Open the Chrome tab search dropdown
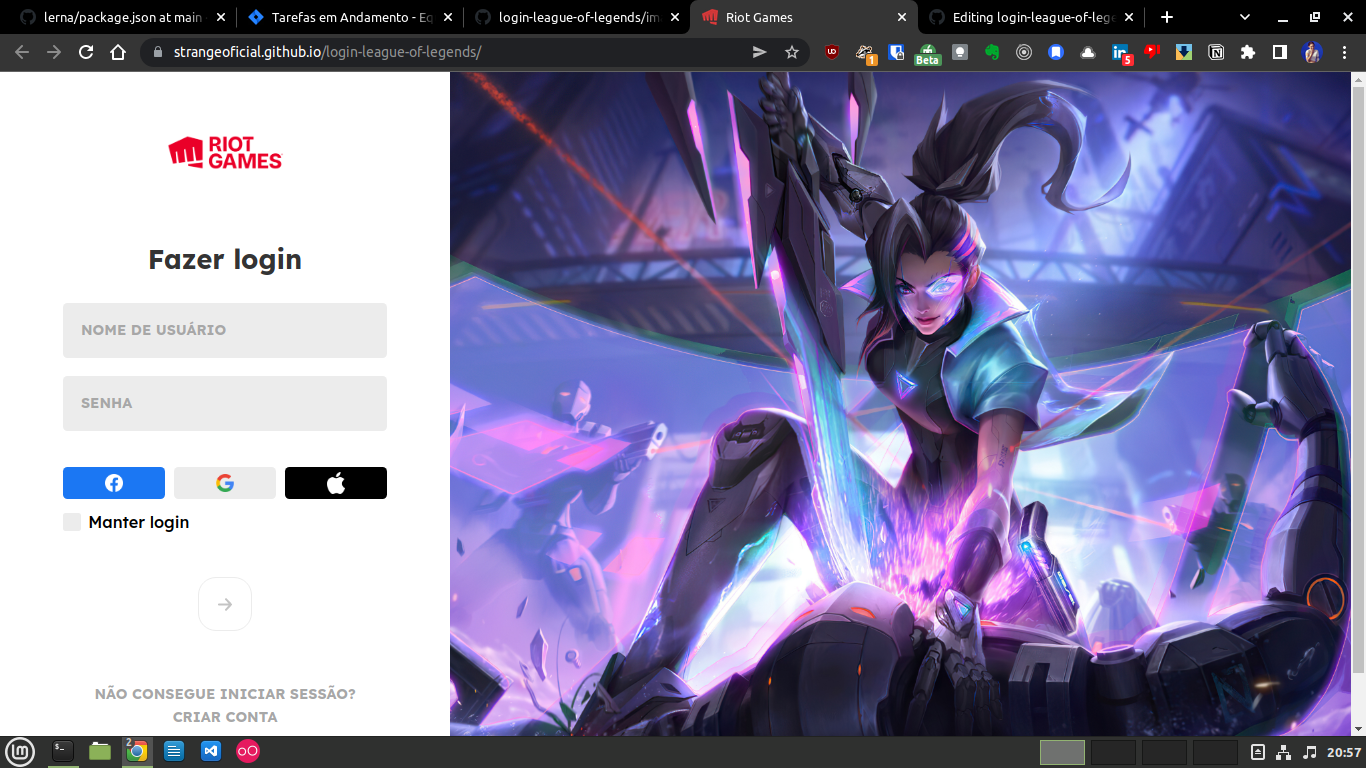The height and width of the screenshot is (768, 1366). point(1245,17)
